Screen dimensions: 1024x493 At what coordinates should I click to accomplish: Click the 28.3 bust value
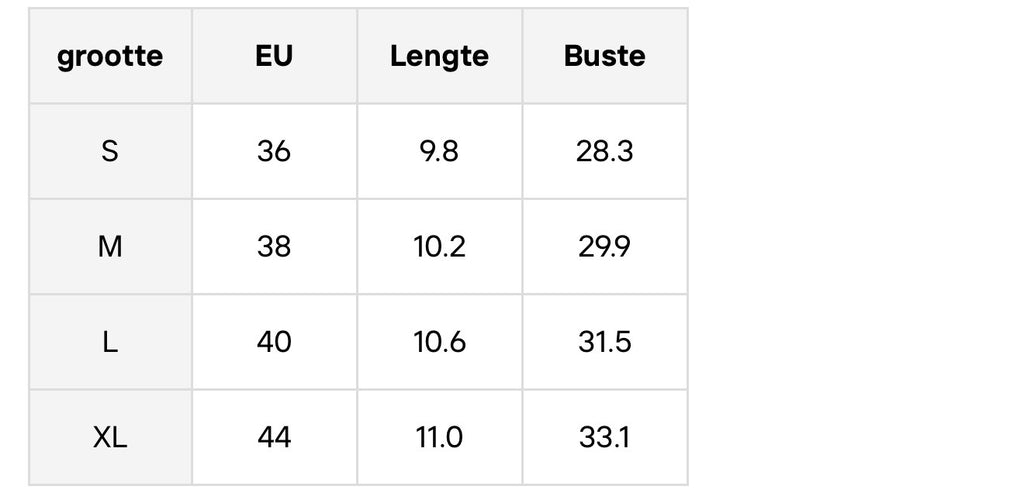(x=604, y=151)
